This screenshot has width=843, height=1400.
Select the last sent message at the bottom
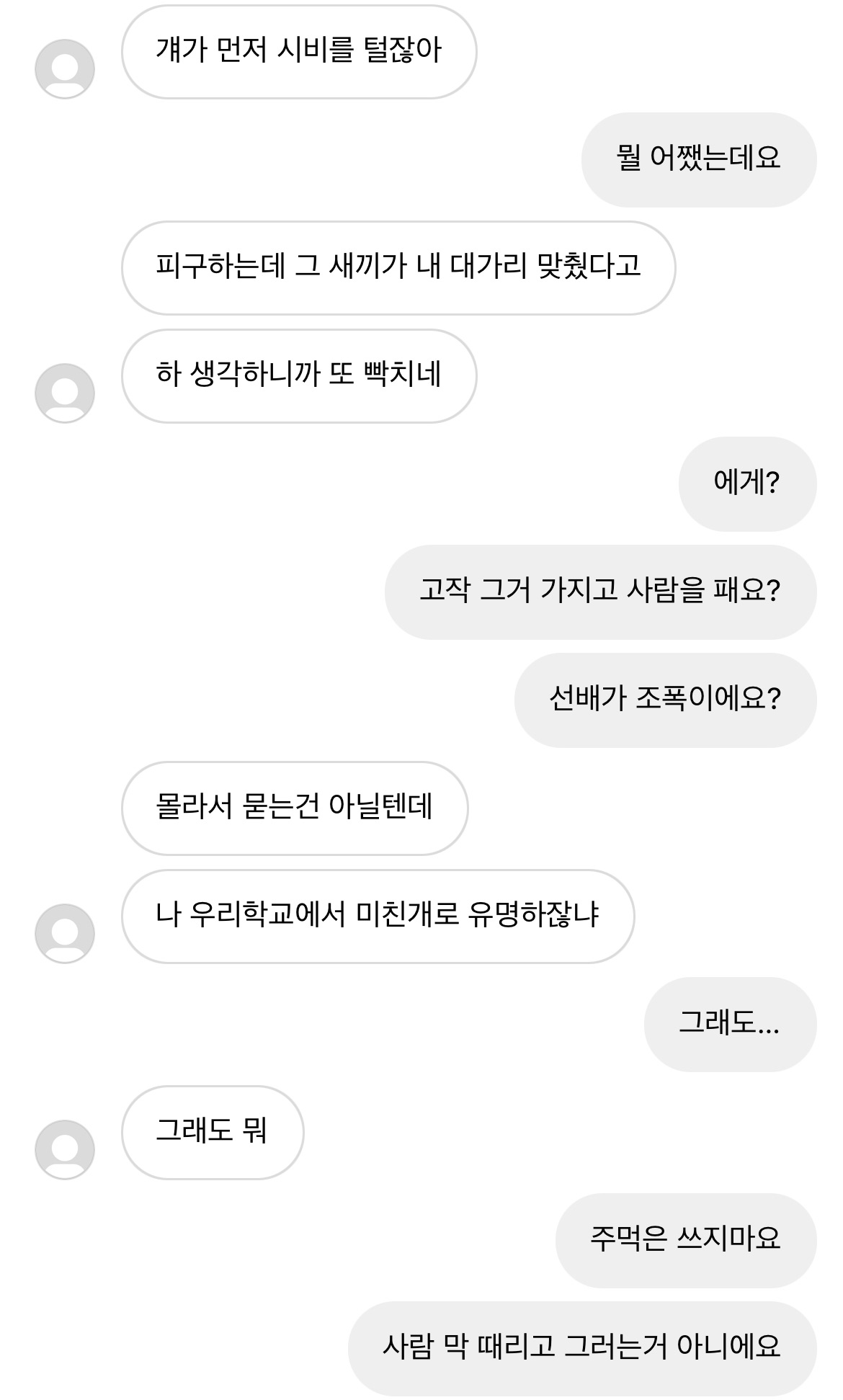(x=582, y=1348)
